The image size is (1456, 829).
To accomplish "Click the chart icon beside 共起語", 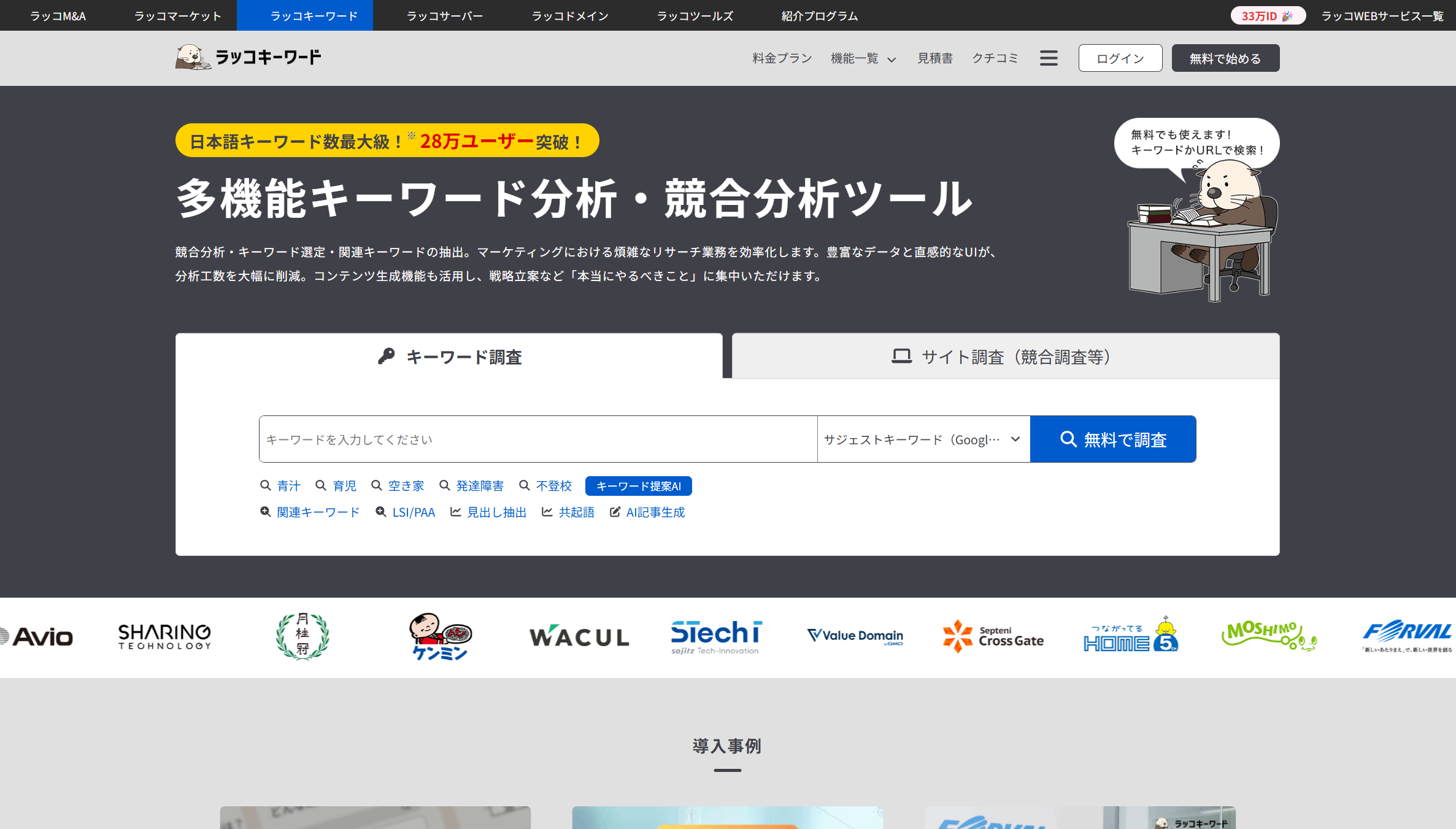I will [x=545, y=512].
